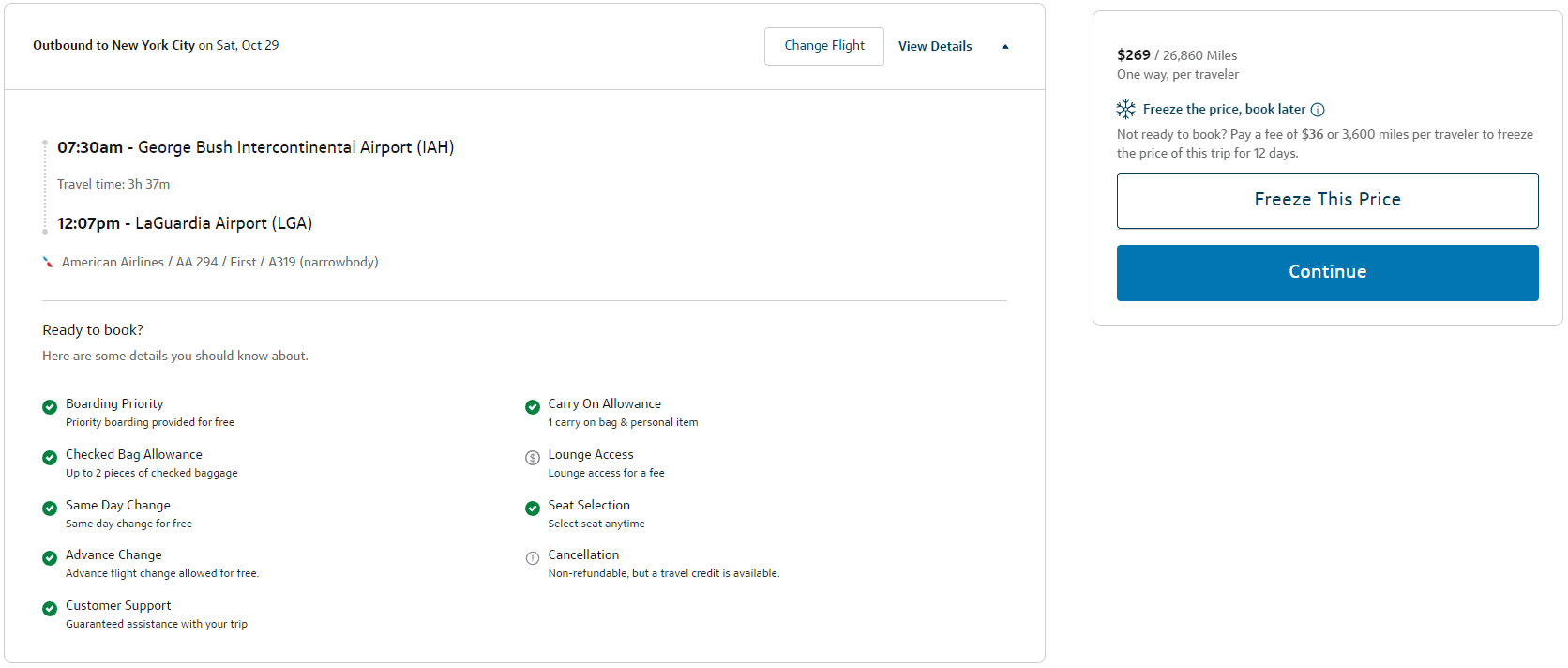The image size is (1568, 668).
Task: Click the Cancellation info icon
Action: [533, 558]
